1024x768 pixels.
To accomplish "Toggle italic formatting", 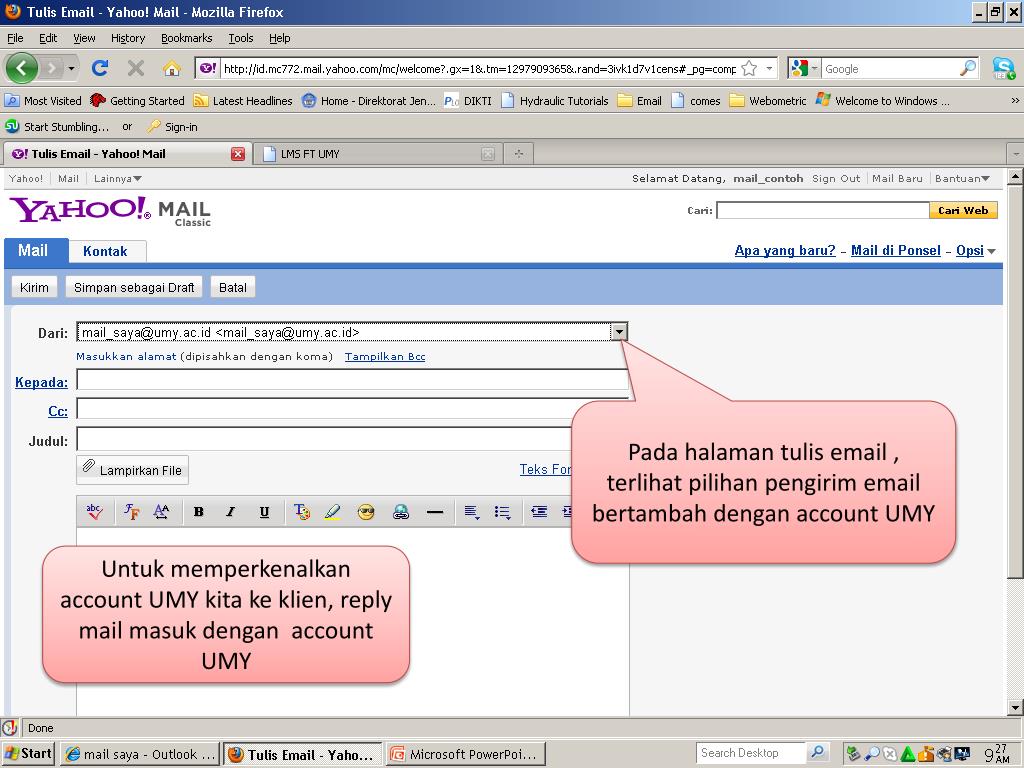I will coord(230,512).
